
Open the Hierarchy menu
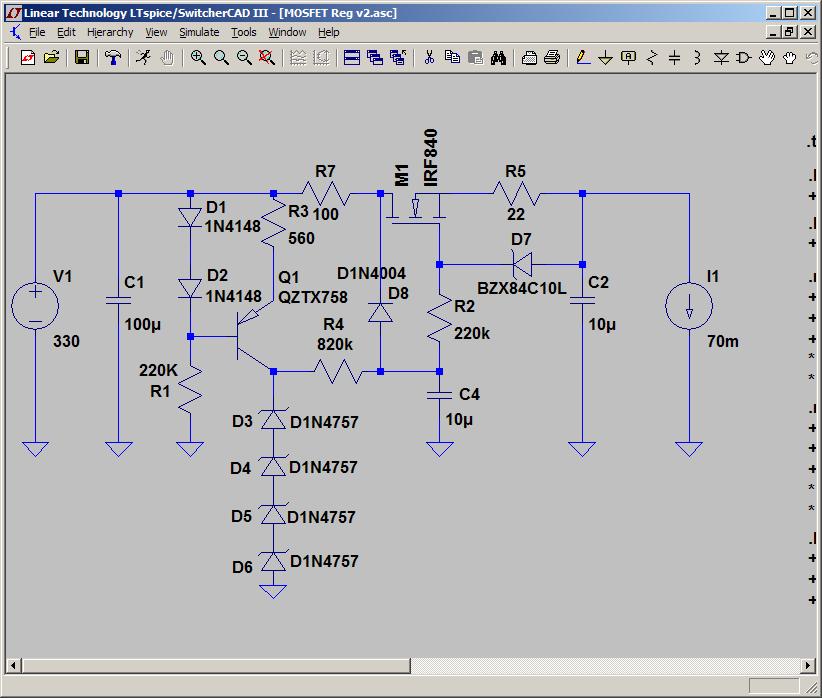pyautogui.click(x=110, y=33)
